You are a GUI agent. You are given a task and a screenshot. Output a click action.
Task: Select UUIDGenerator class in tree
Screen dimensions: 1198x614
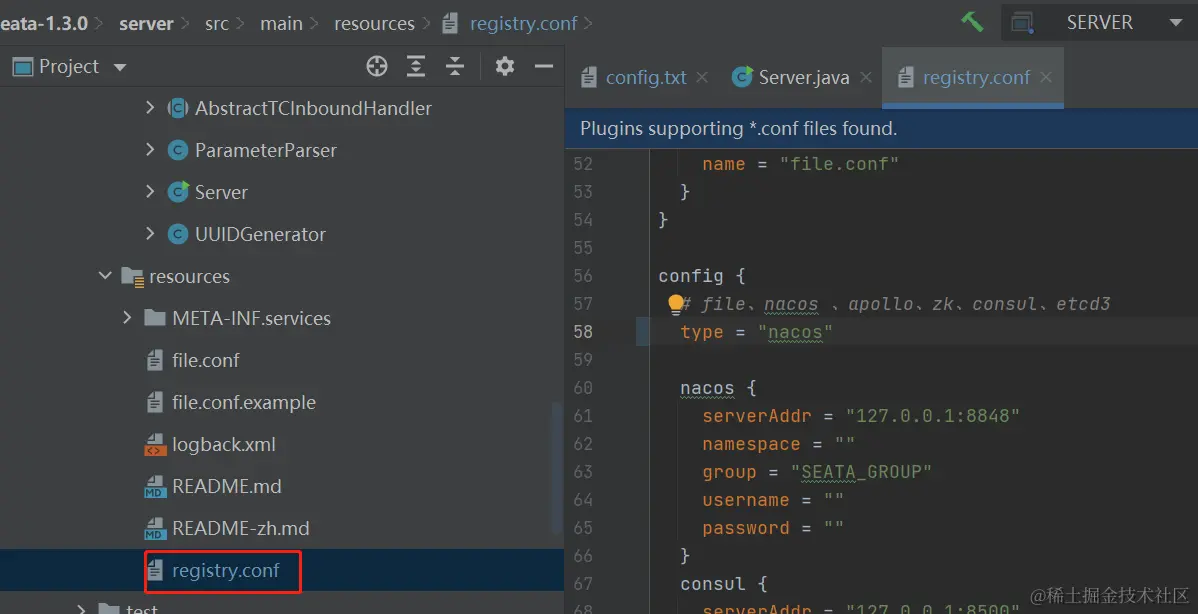pos(260,234)
